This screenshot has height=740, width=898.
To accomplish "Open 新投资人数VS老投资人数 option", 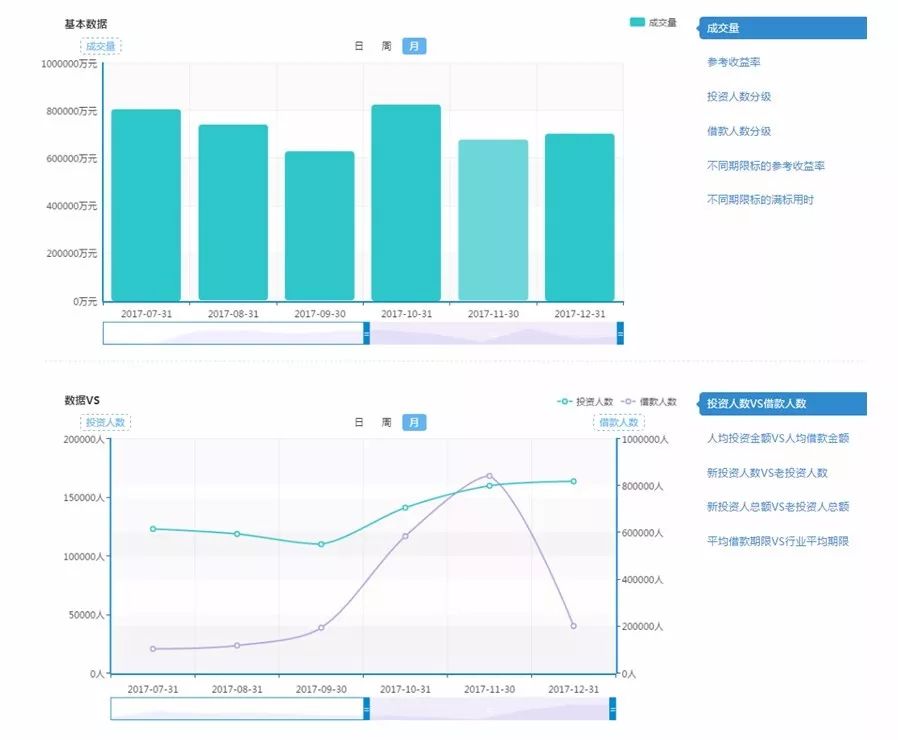I will tap(767, 473).
